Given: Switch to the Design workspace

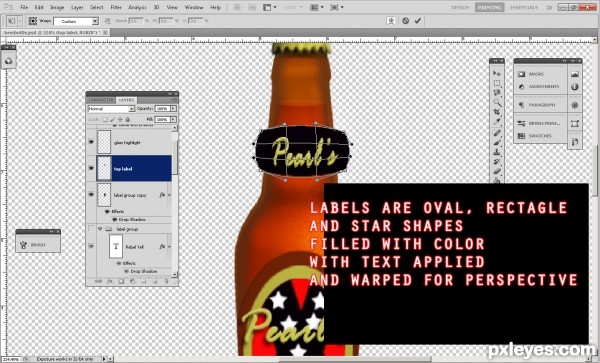Looking at the screenshot, I should pyautogui.click(x=460, y=7).
